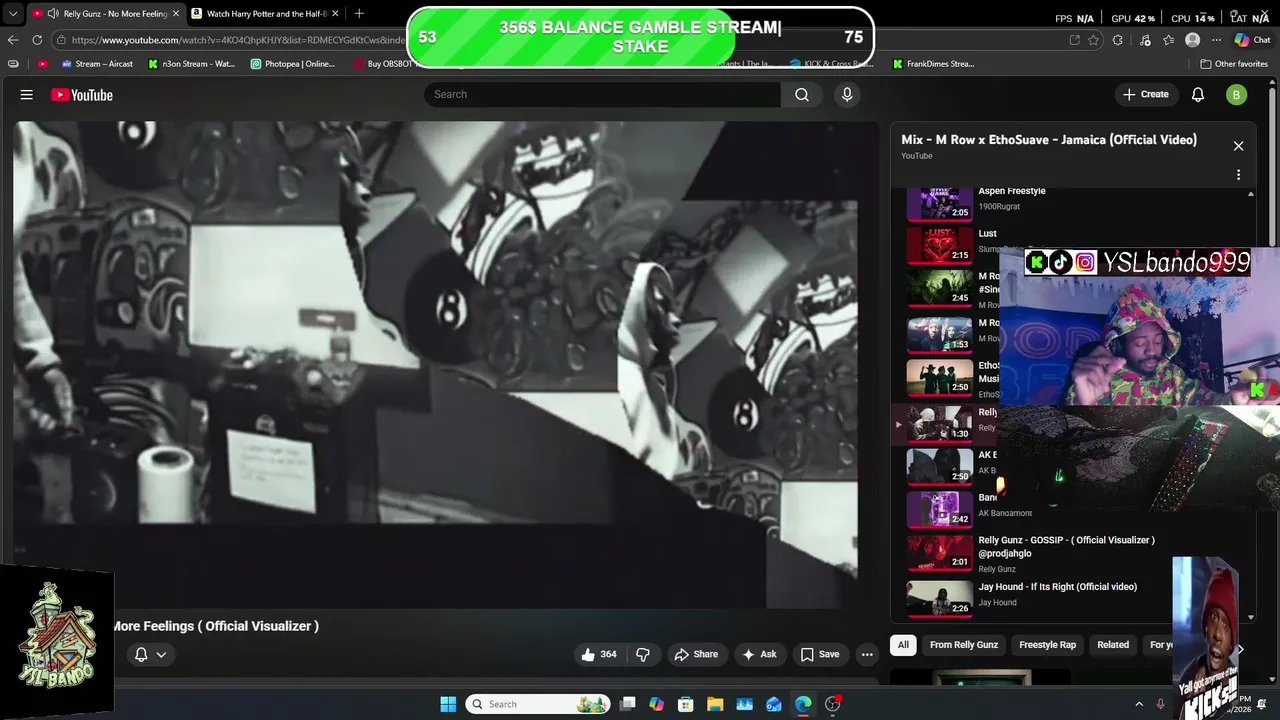Select the All filter chip
The width and height of the screenshot is (1280, 720).
click(903, 645)
